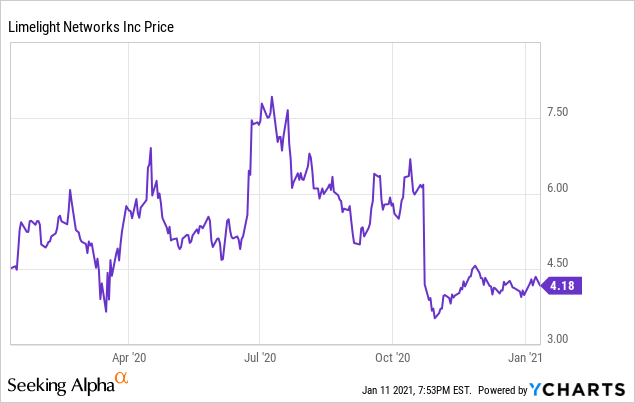Click the lowest price point after October drop
Image resolution: width=635 pixels, height=403 pixels.
(x=434, y=318)
